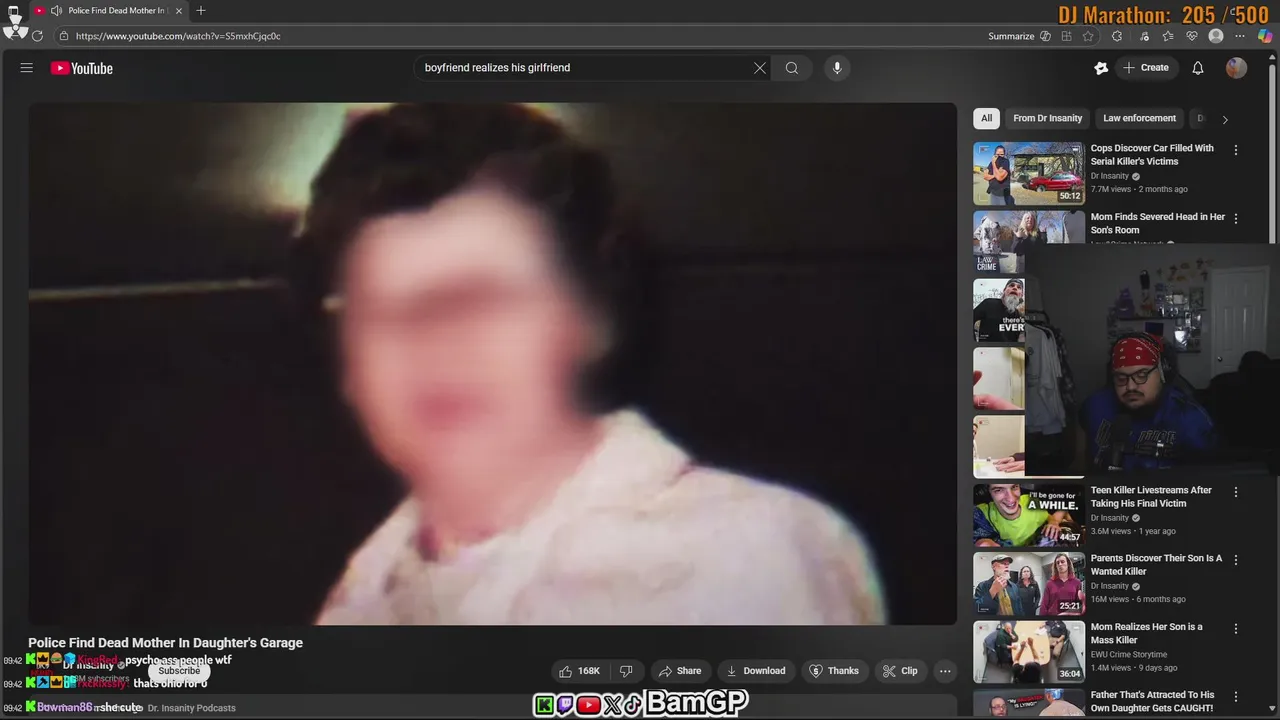Click the Share button
The height and width of the screenshot is (720, 1280).
tap(680, 671)
